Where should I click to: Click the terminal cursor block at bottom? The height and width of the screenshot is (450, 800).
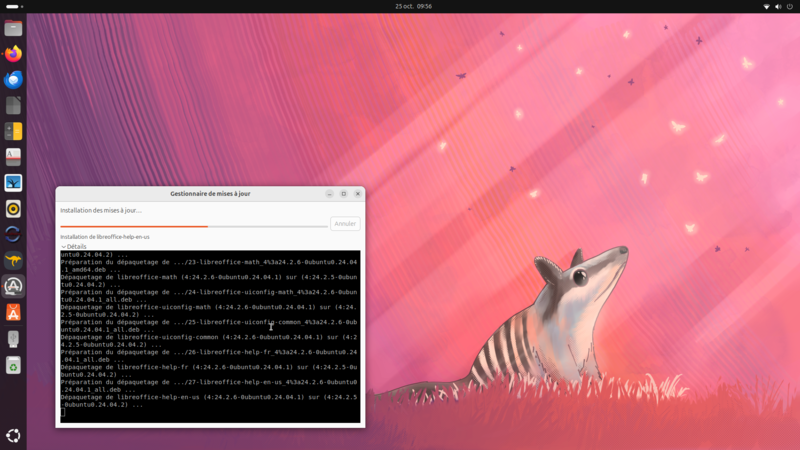63,412
